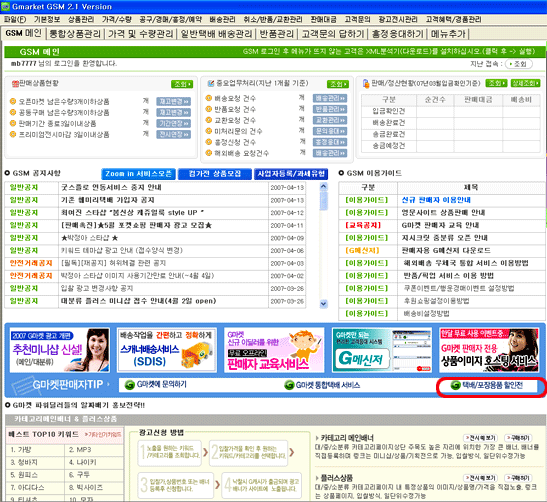The width and height of the screenshot is (547, 502).
Task: Click 상세조회 in the 판매/정산현황 panel
Action: pyautogui.click(x=525, y=83)
